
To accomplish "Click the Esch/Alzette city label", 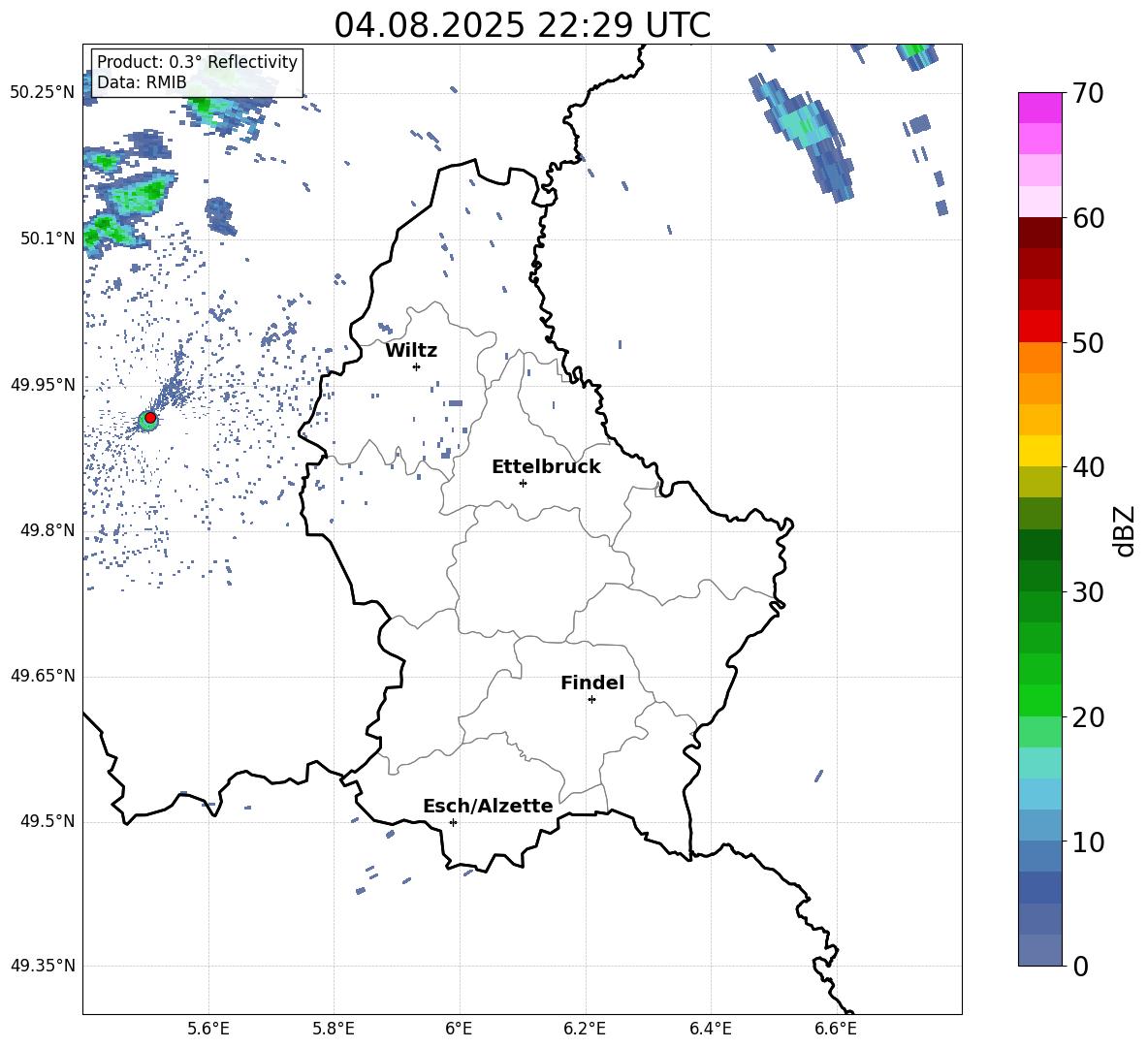I will (x=488, y=806).
